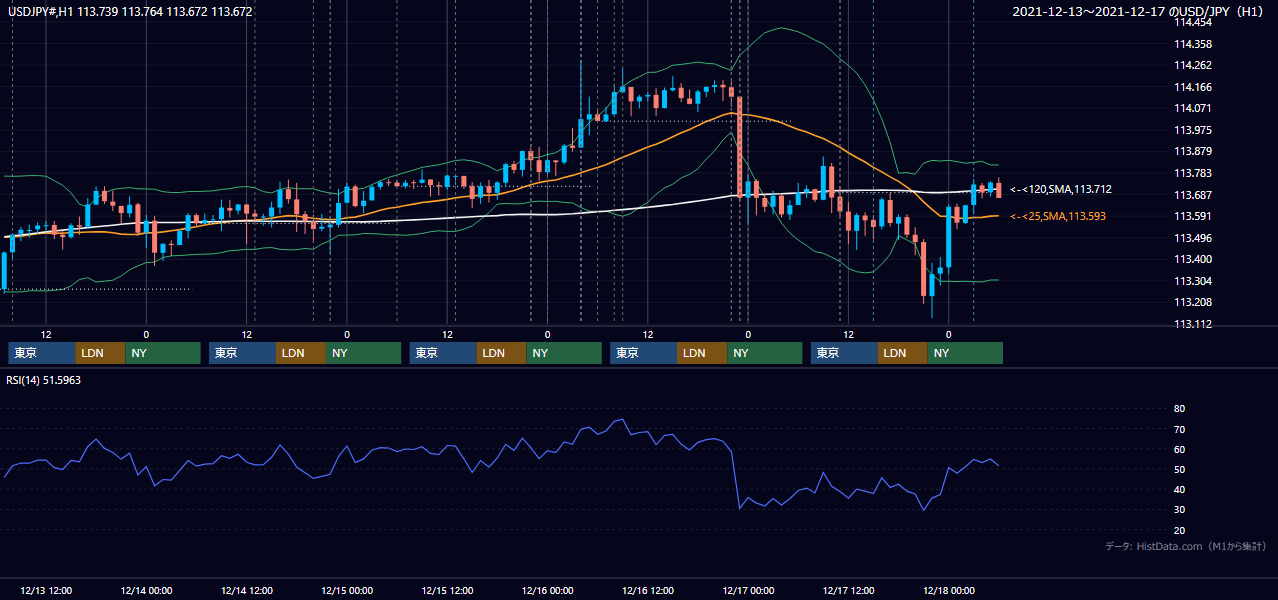Viewport: 1278px width, 600px height.
Task: Click the RSI 30 level label
Action: click(1179, 509)
